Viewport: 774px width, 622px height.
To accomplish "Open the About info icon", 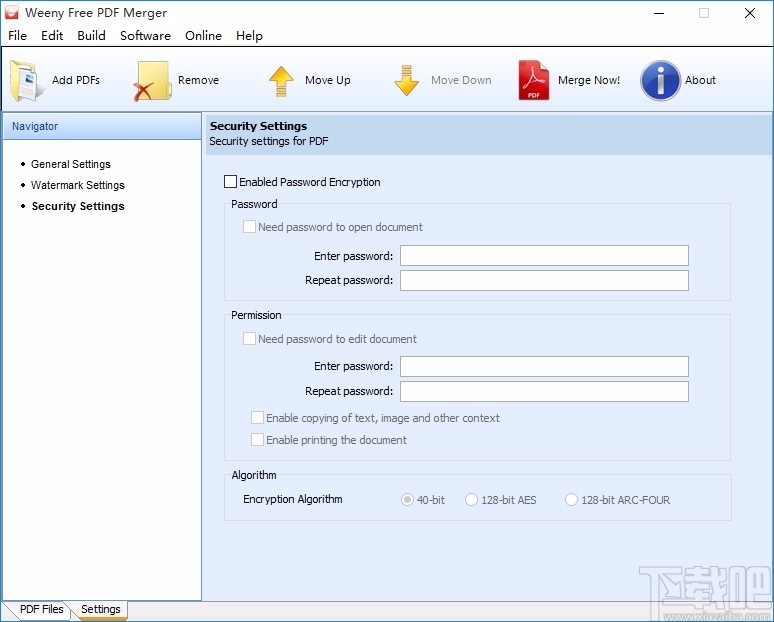I will [x=660, y=80].
